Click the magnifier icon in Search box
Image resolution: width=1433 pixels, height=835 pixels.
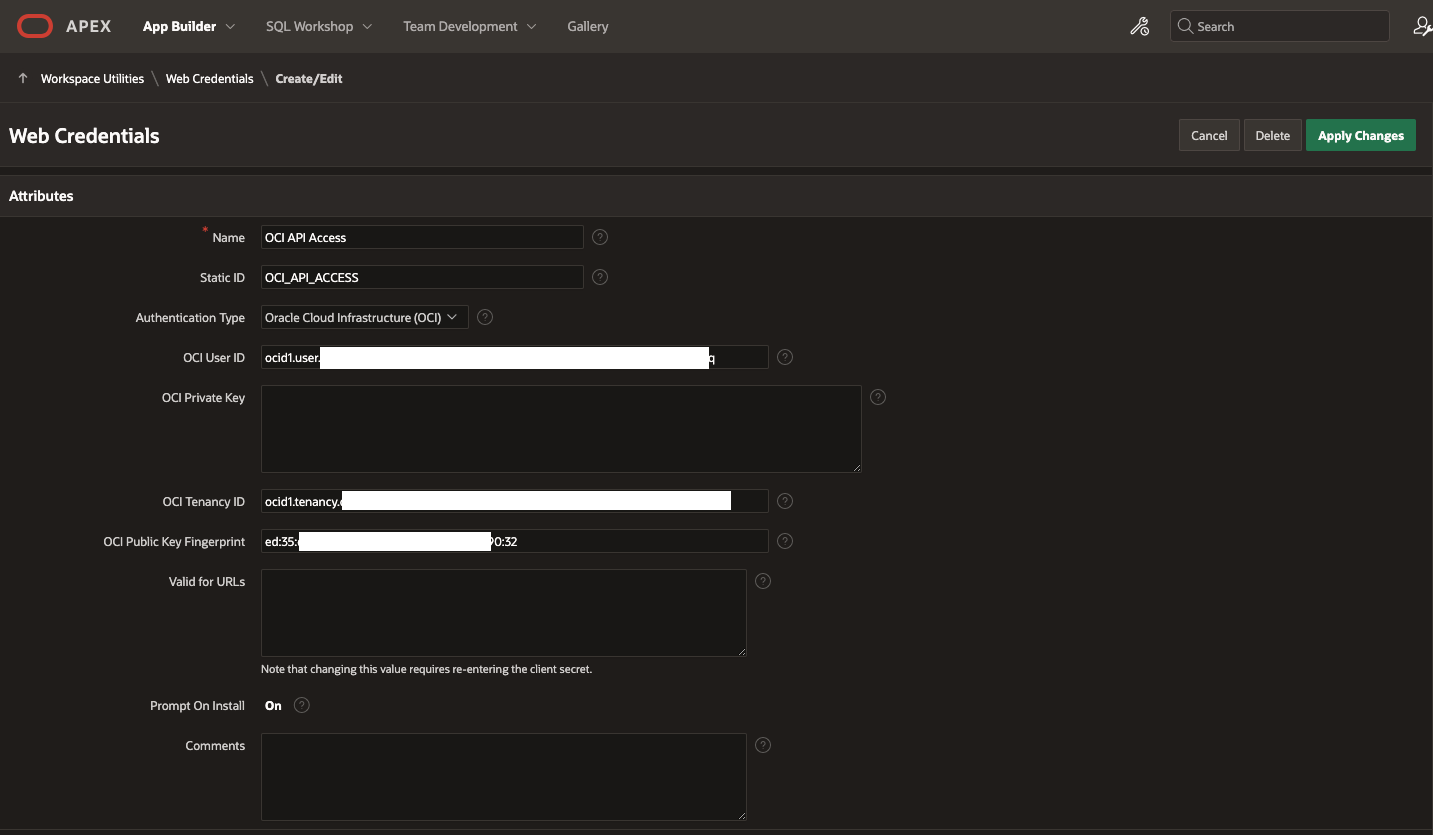(1185, 26)
